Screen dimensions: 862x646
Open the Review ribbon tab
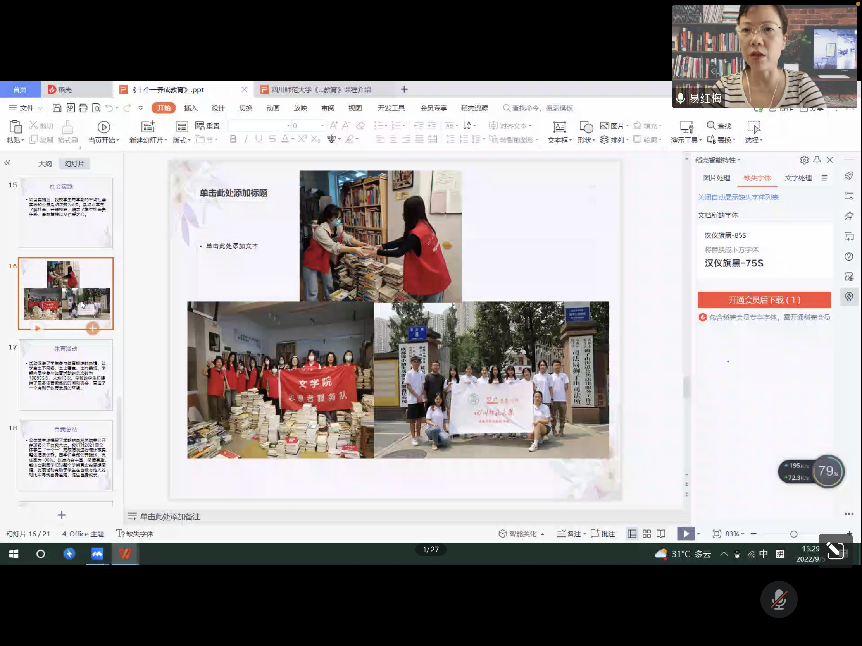pyautogui.click(x=328, y=108)
